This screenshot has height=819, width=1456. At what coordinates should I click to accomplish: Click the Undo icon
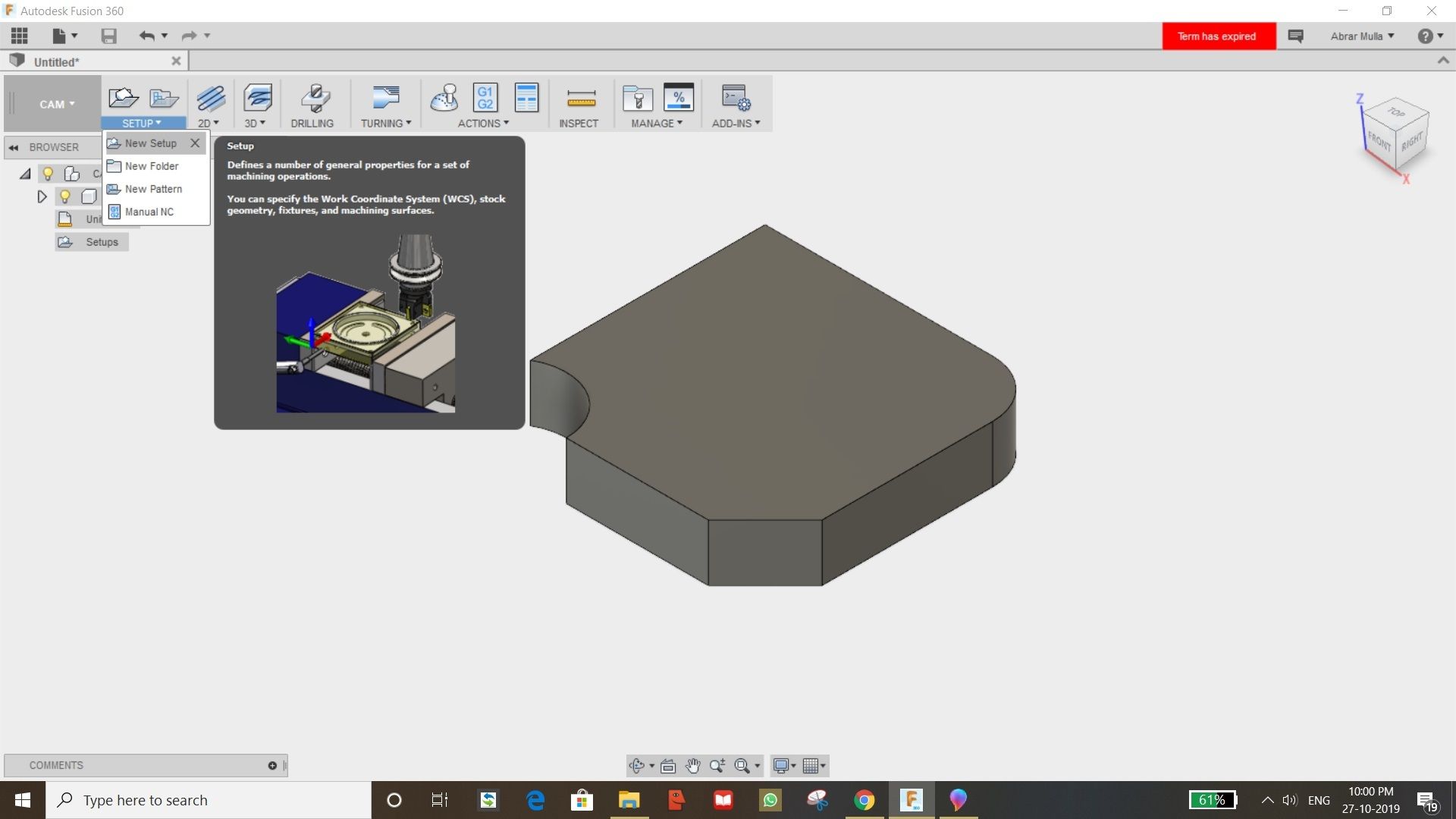pyautogui.click(x=146, y=36)
